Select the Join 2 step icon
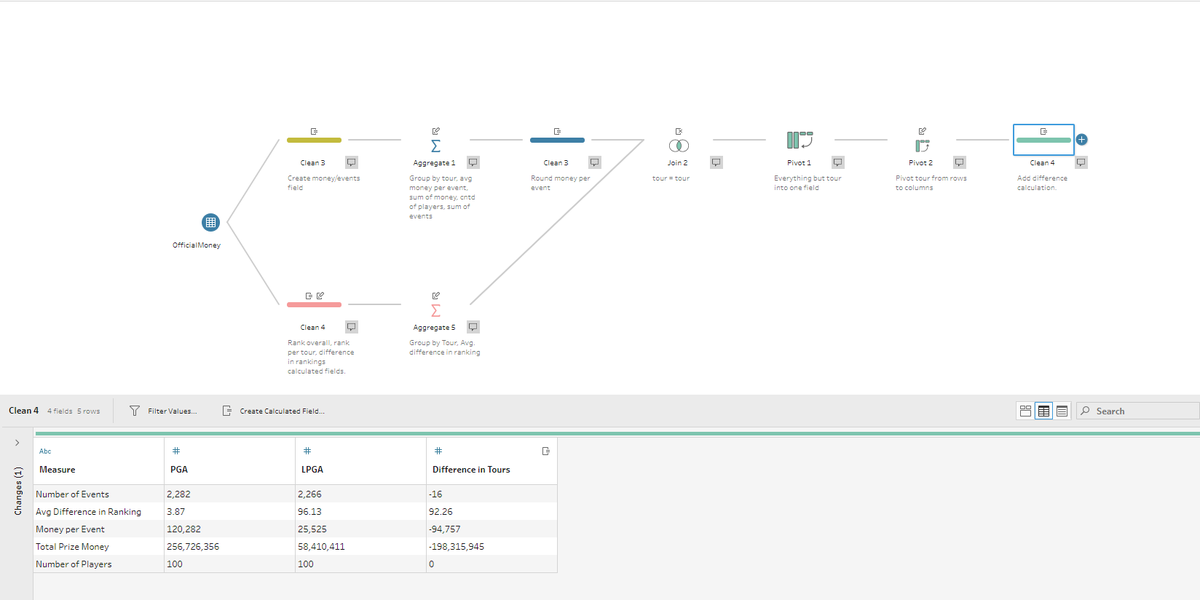 [x=678, y=144]
